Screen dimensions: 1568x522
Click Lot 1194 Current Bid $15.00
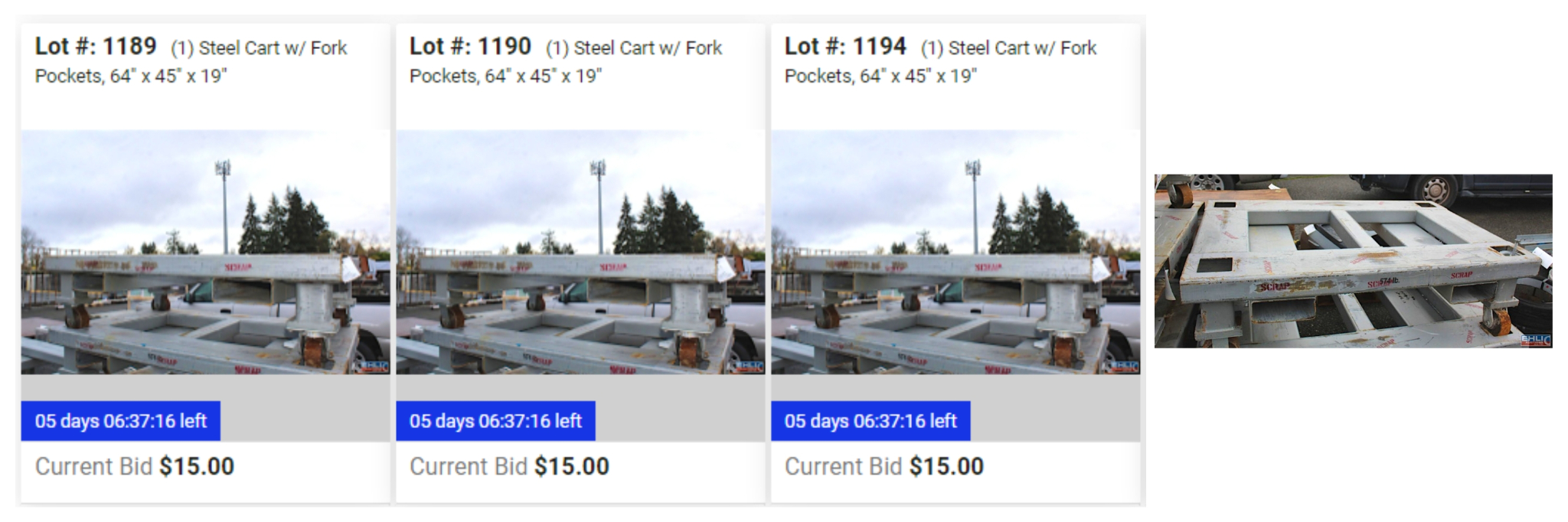point(884,466)
